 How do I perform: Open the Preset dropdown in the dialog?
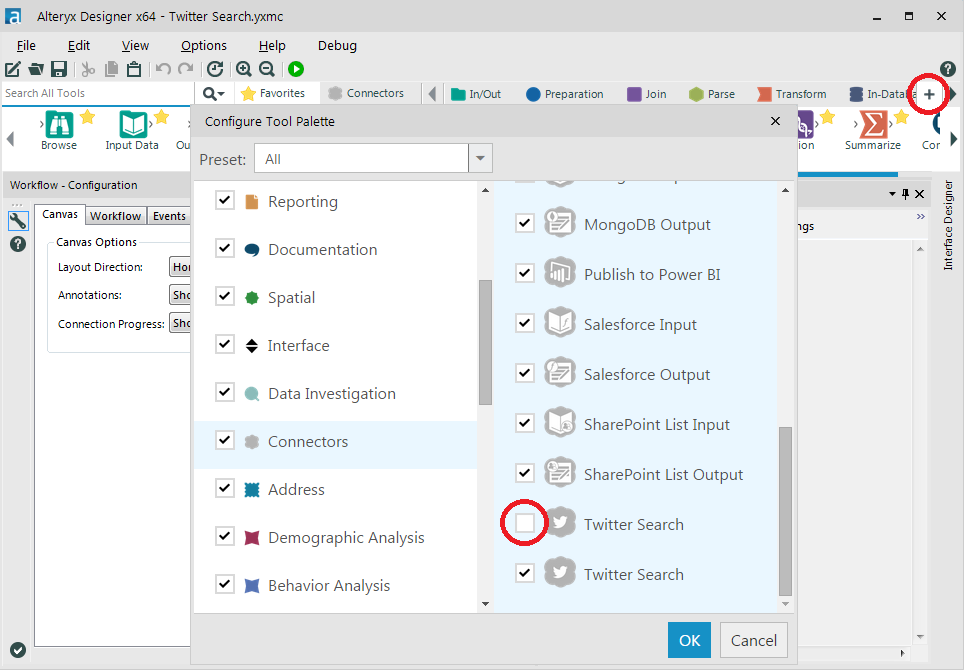pos(479,158)
